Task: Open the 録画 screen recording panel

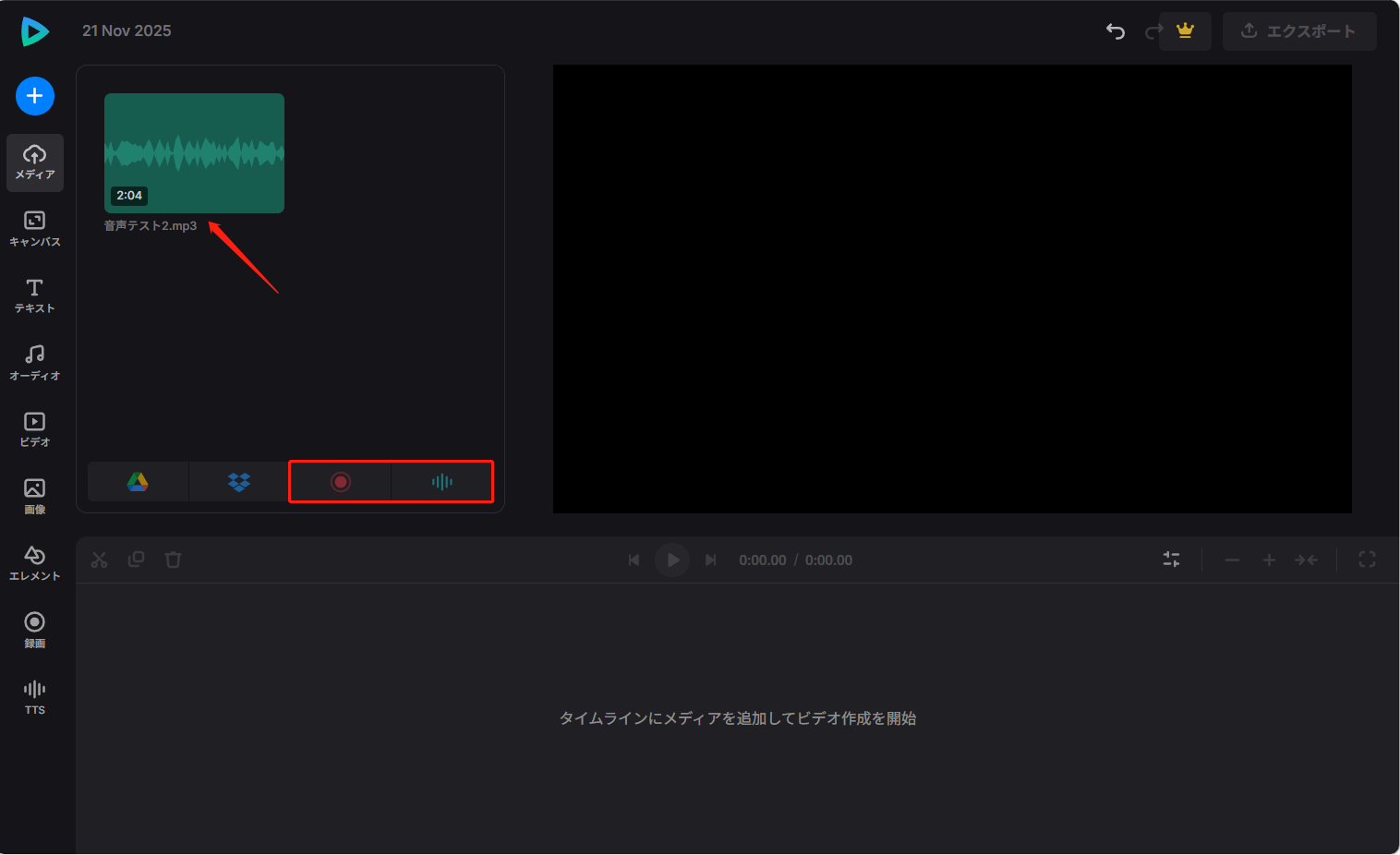Action: [x=34, y=628]
